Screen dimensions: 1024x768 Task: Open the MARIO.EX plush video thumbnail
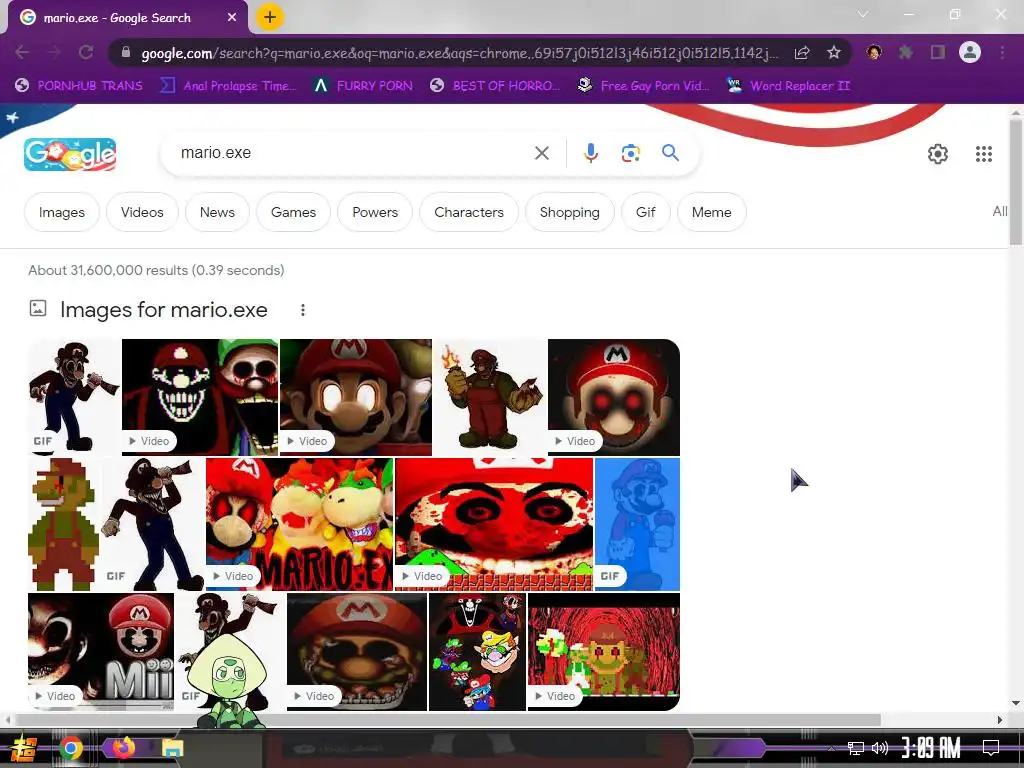[300, 524]
